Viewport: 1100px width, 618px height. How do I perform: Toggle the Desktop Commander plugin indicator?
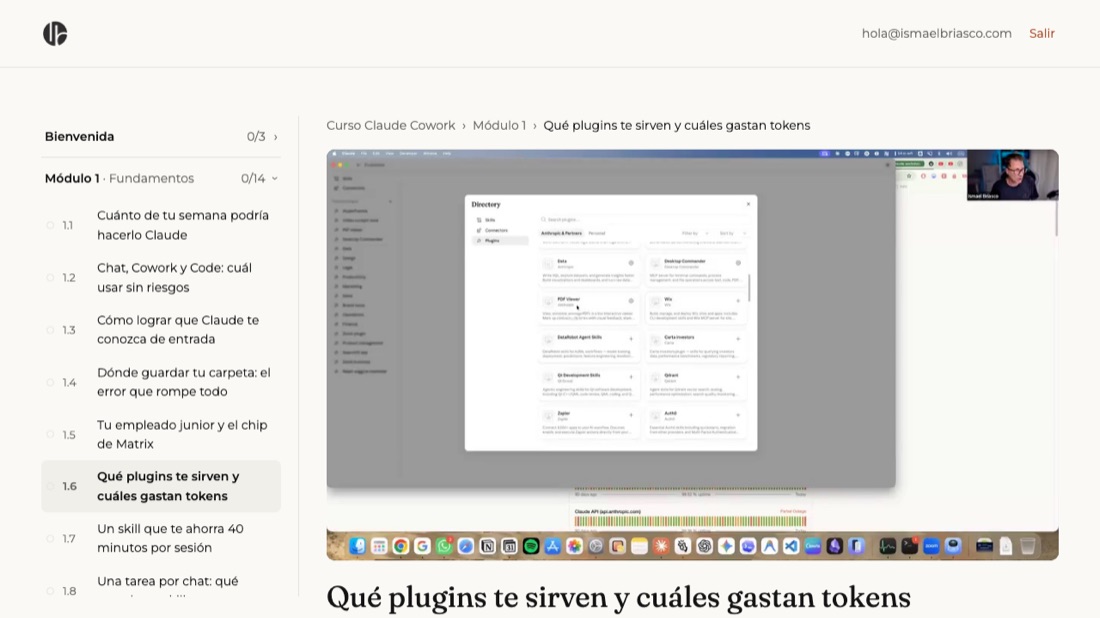click(x=738, y=263)
